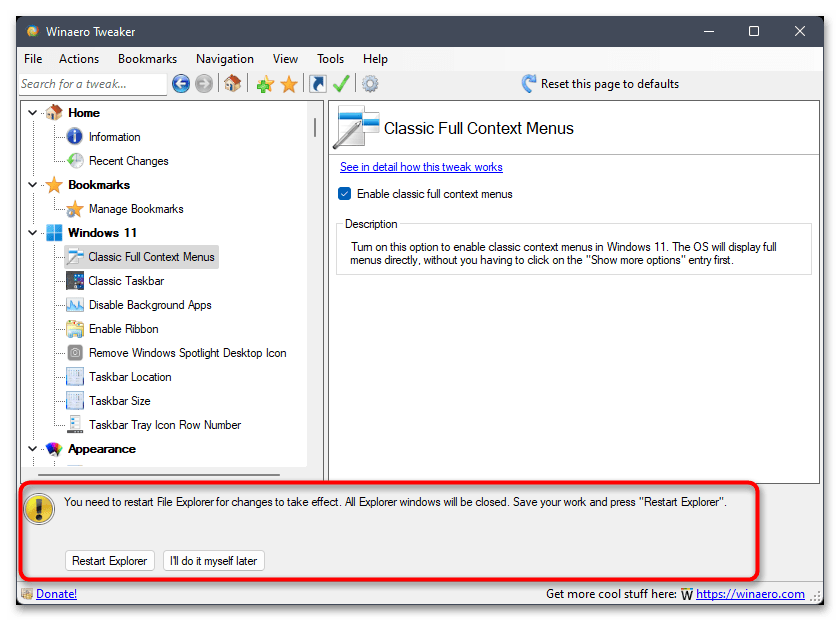The height and width of the screenshot is (621, 840).
Task: Go to Home page via house toolbar icon
Action: coord(232,84)
